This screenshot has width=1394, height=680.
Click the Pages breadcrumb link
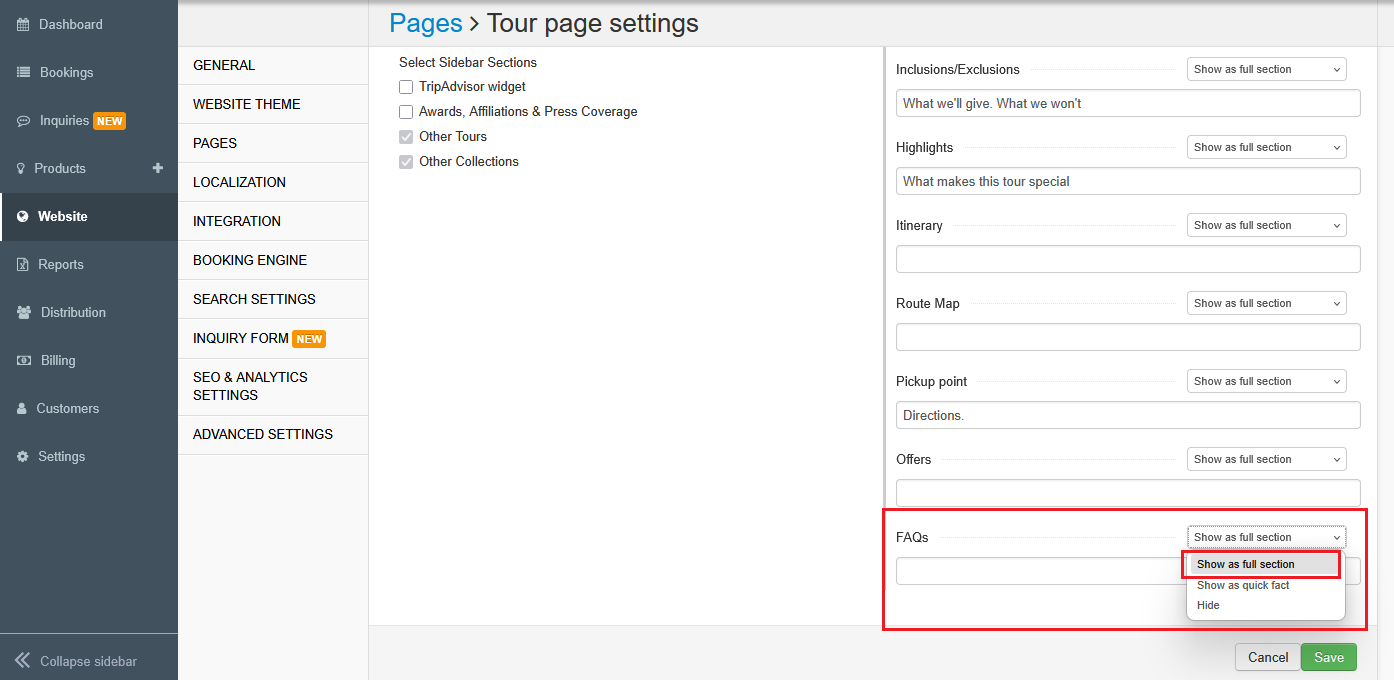[426, 23]
